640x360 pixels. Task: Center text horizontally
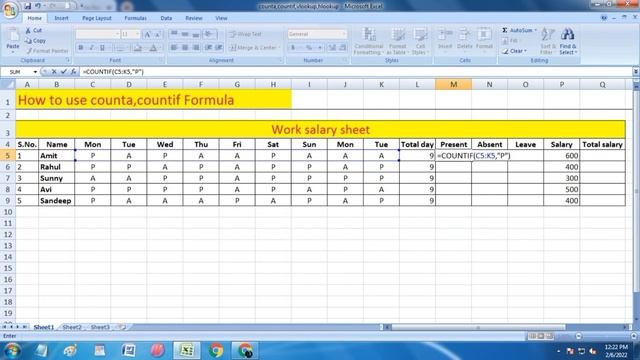pyautogui.click(x=185, y=48)
